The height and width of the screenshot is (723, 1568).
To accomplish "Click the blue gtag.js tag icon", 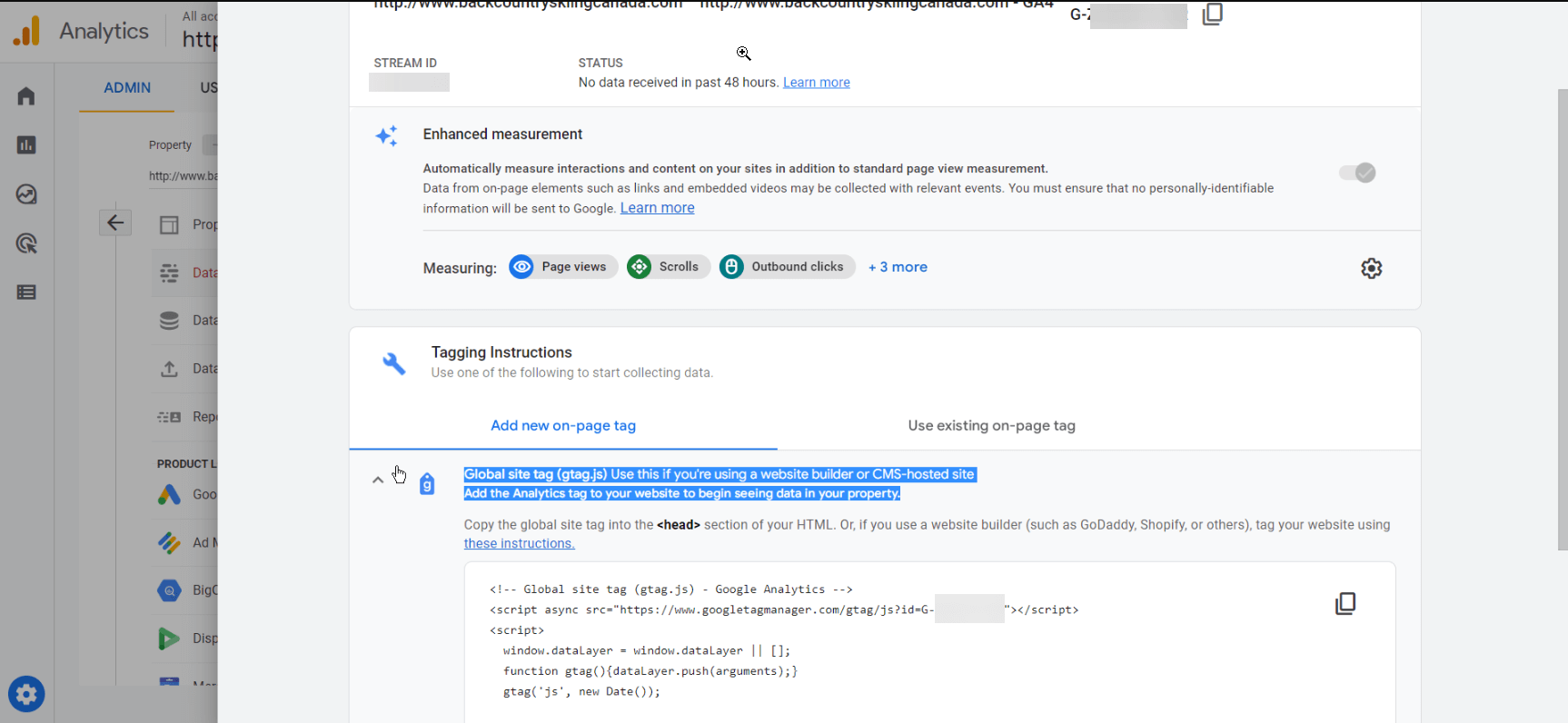I will click(427, 484).
